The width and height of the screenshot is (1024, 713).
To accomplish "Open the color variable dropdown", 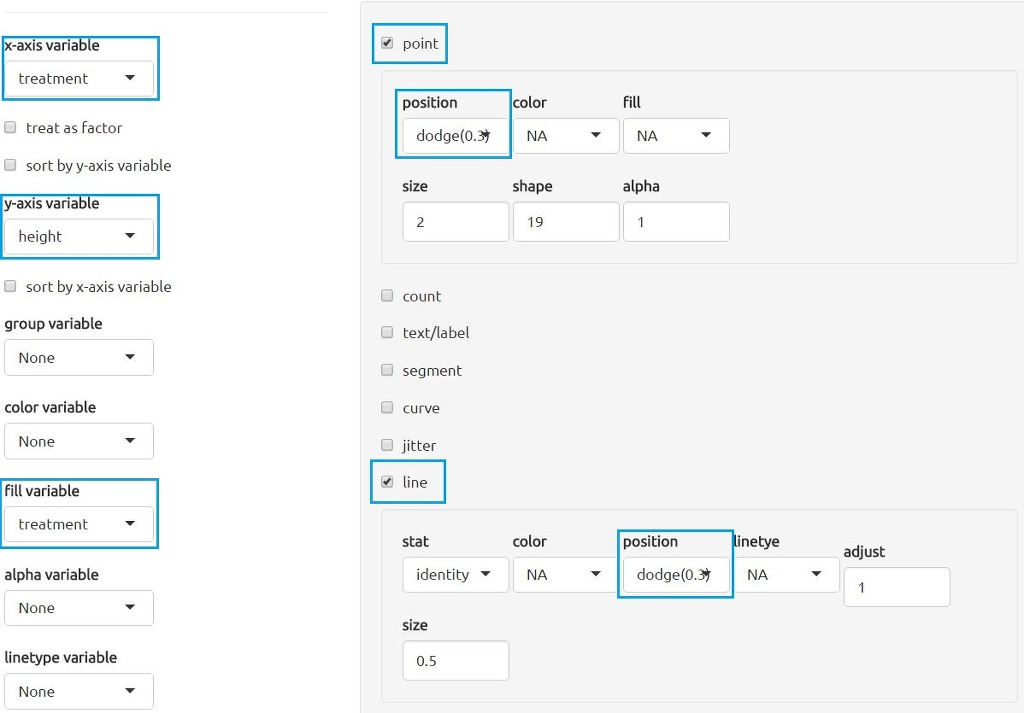I will tap(79, 442).
